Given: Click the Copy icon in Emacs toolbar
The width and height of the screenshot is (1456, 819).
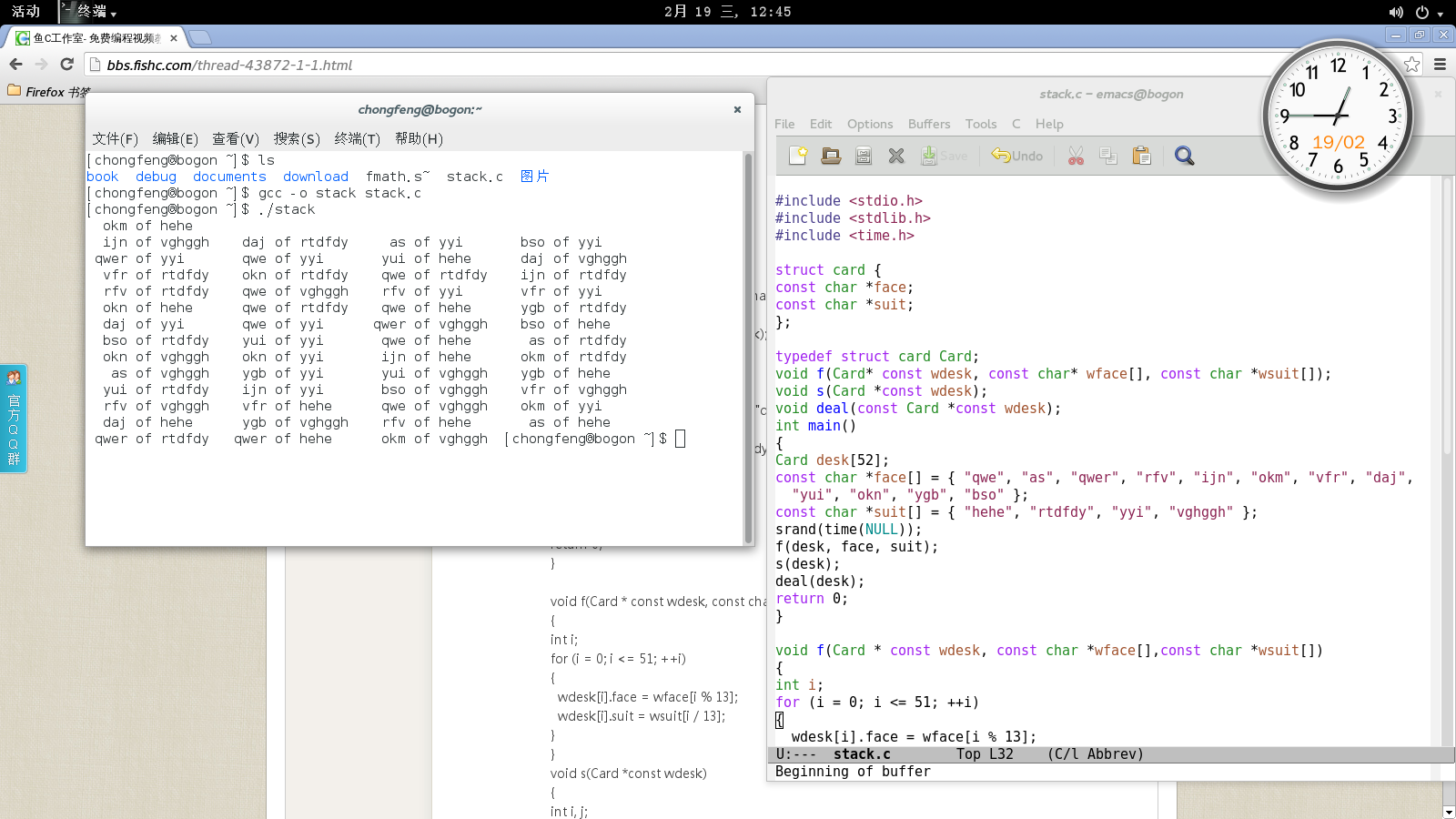Looking at the screenshot, I should click(x=1108, y=156).
